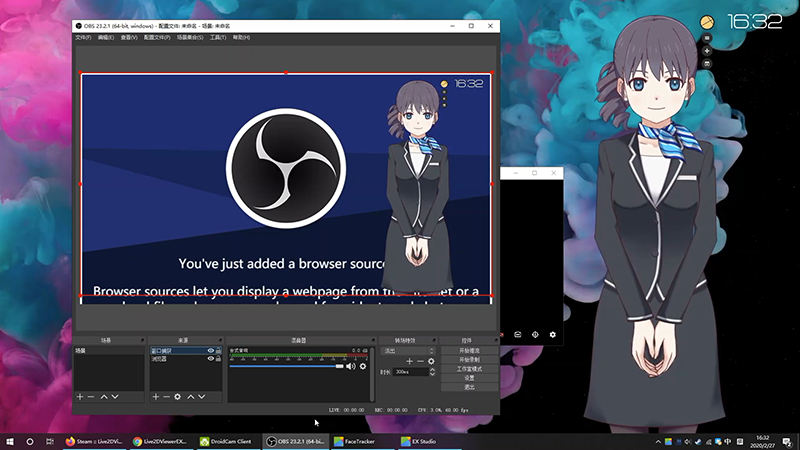Open the Scene Collection menu in OBS
The image size is (800, 450).
click(190, 38)
